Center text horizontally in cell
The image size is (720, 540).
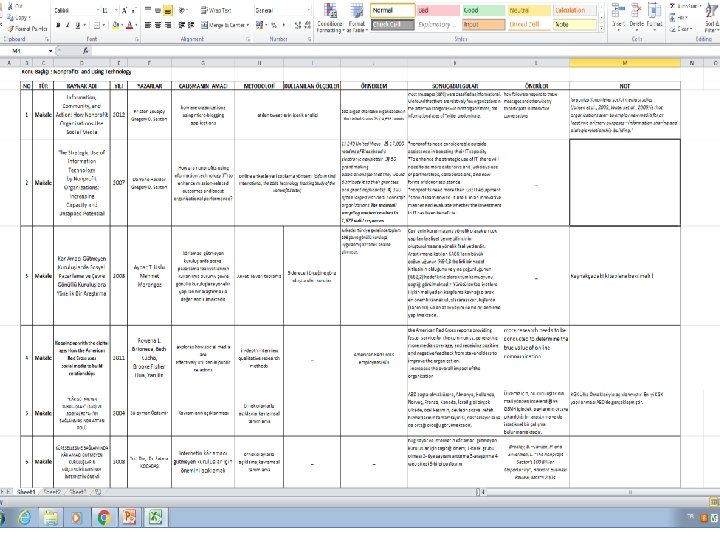coord(158,25)
